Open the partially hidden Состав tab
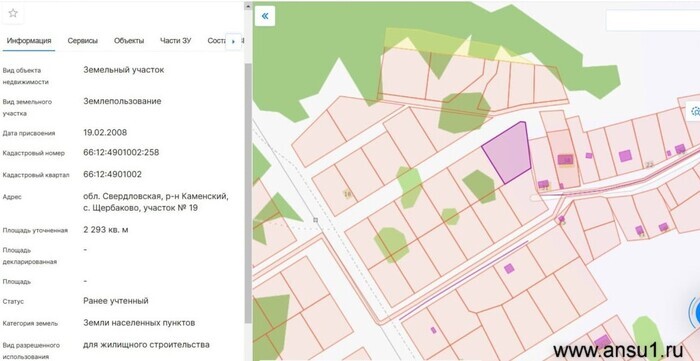This screenshot has height=361, width=700. 216,41
